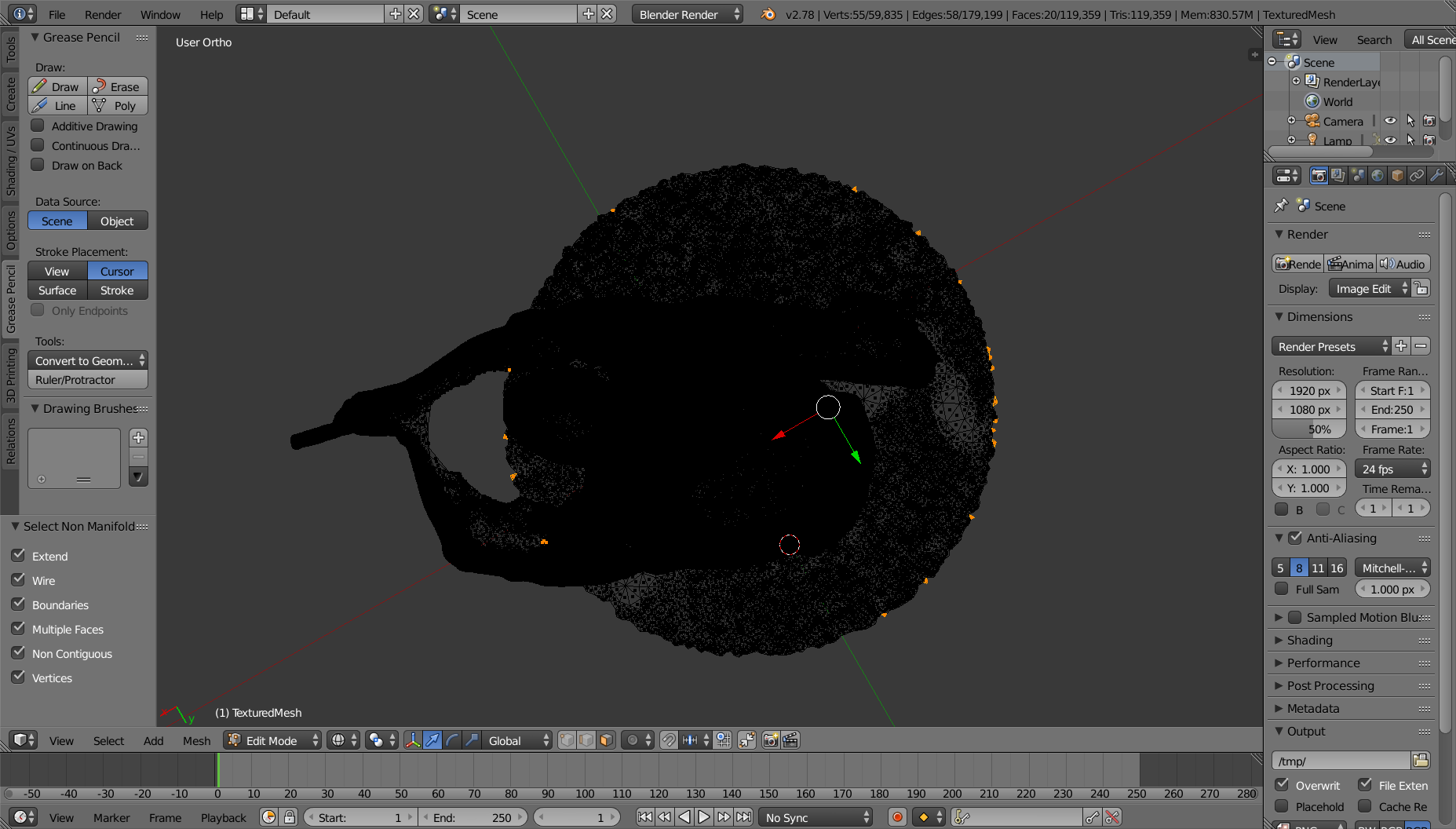Viewport: 1456px width, 829px height.
Task: Set stroke placement to Surface
Action: [57, 290]
